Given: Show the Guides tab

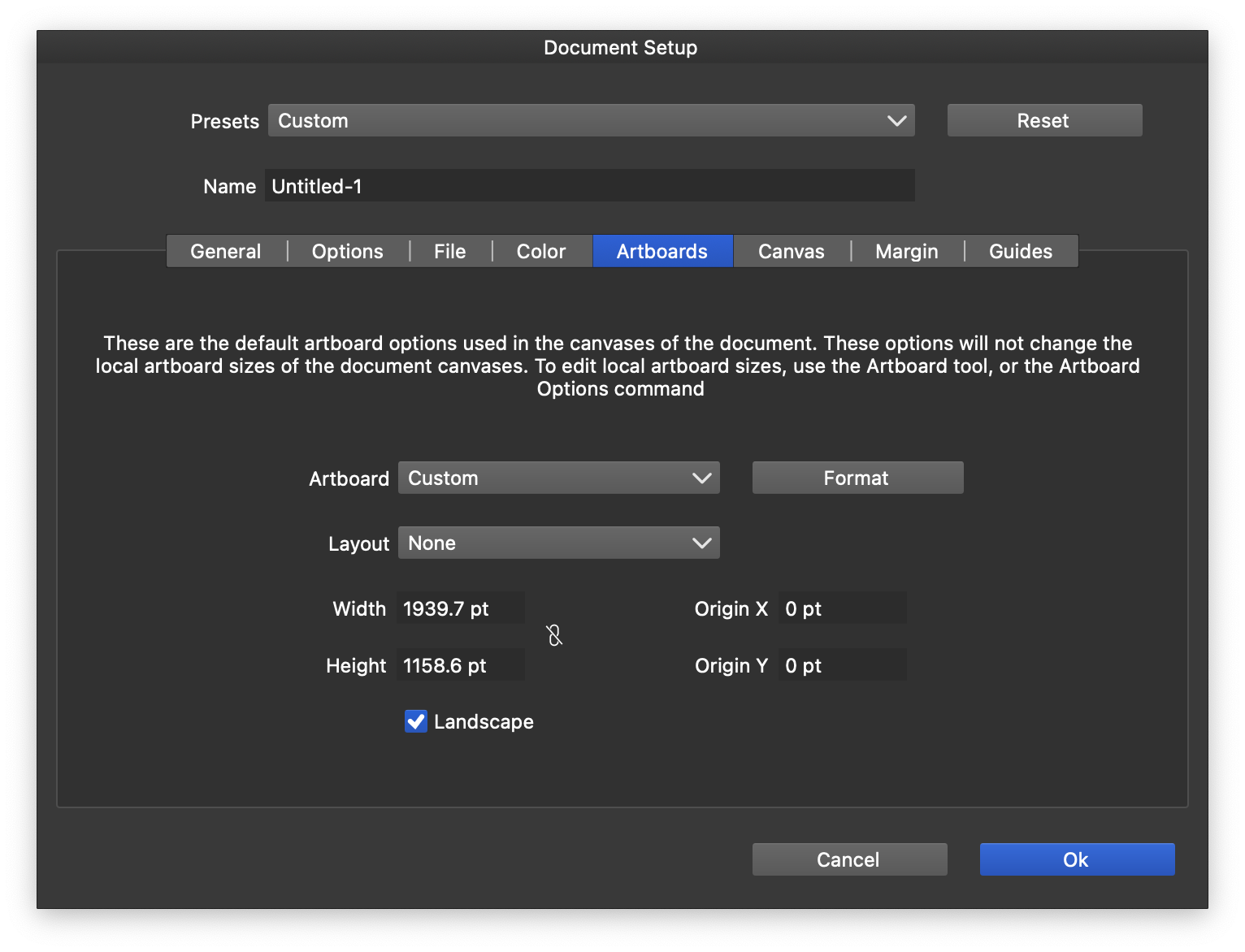Looking at the screenshot, I should 1020,252.
